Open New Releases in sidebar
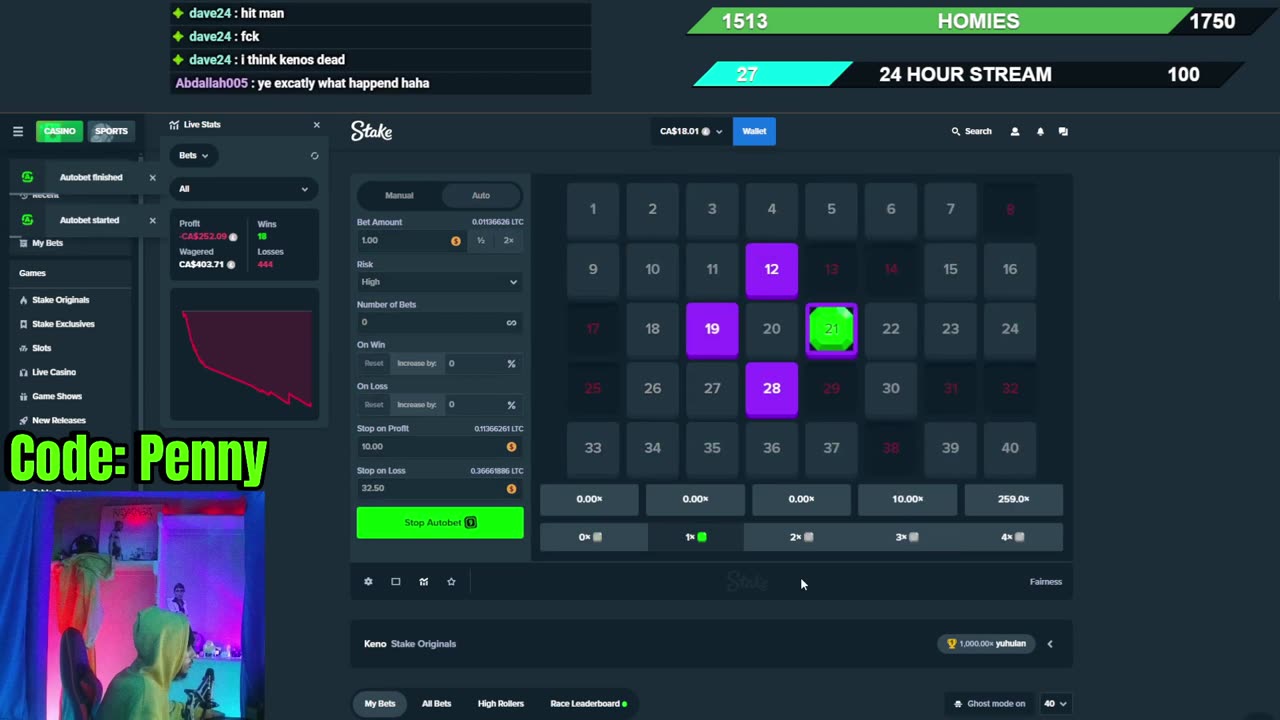The image size is (1280, 720). pos(59,420)
